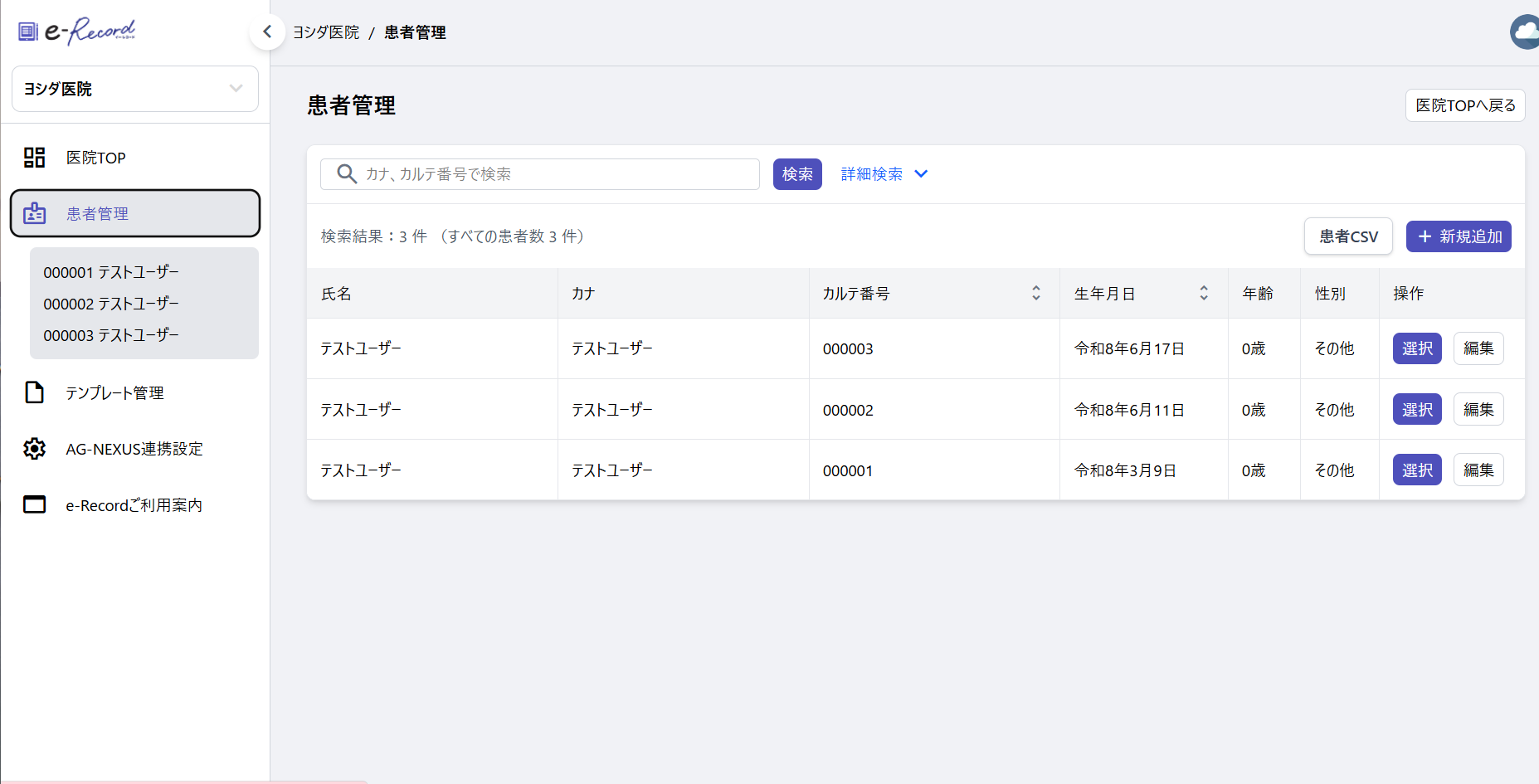Open sidebar patient 000001 テストユーザー
This screenshot has width=1539, height=784.
[x=111, y=272]
